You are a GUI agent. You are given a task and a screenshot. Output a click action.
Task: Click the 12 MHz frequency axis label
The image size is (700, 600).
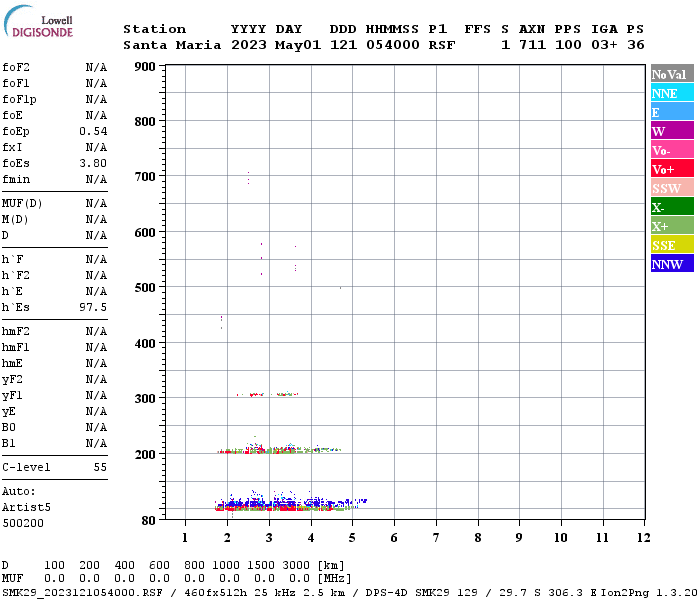(643, 538)
